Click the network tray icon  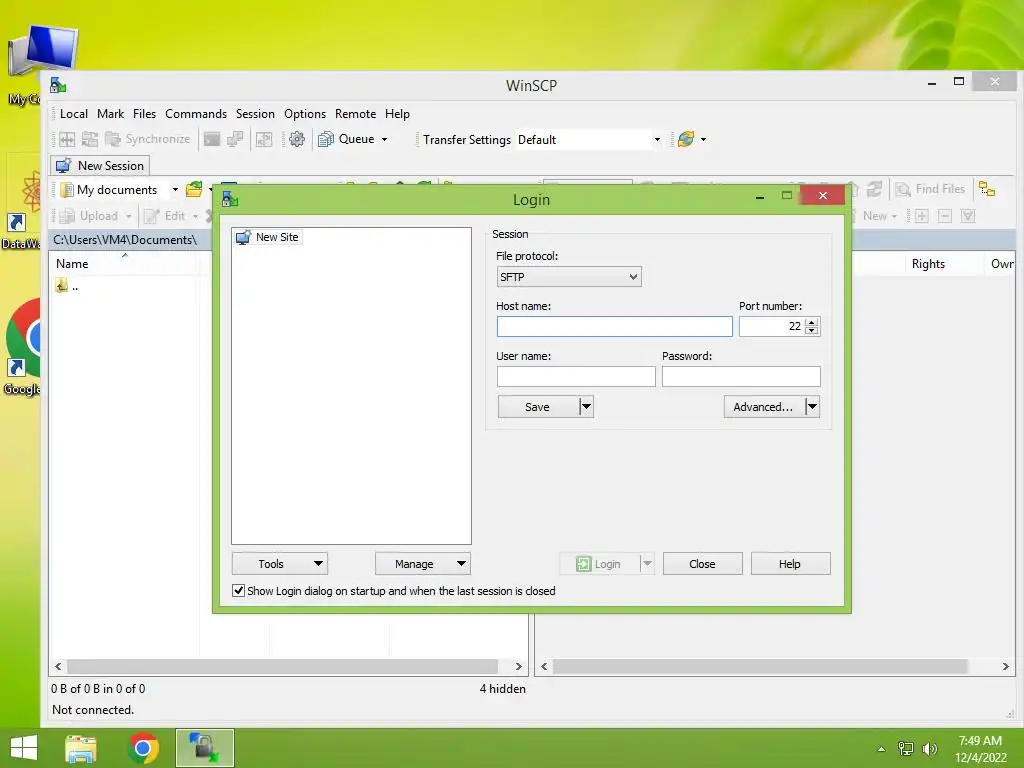click(x=906, y=749)
